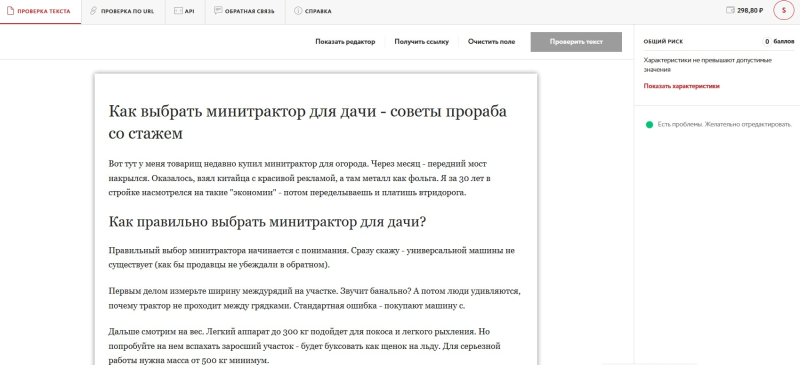Click the Проверить текст button

(x=576, y=42)
